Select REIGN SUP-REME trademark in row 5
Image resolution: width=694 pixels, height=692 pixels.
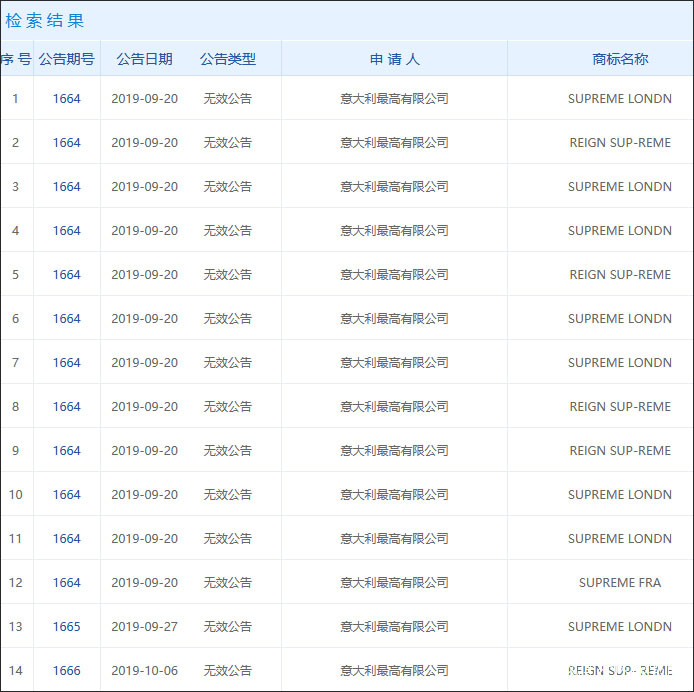(x=620, y=274)
